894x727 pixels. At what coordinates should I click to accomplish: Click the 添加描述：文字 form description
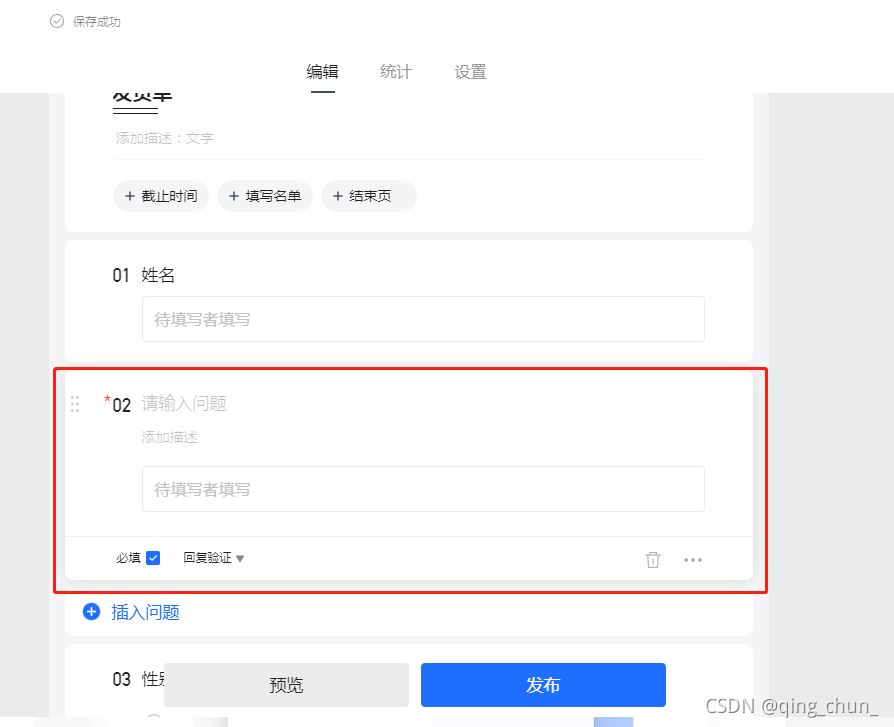point(165,138)
